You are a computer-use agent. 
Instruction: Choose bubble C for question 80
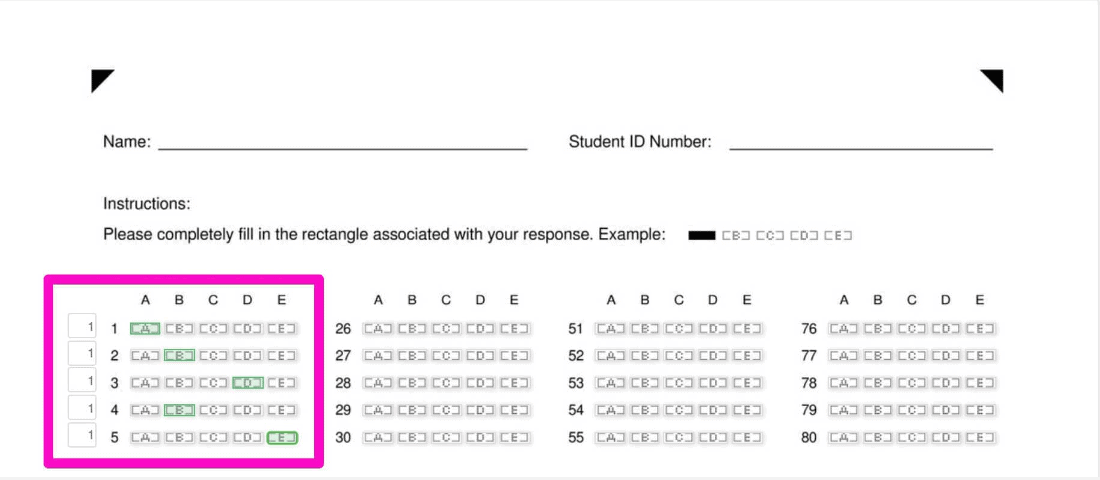912,437
